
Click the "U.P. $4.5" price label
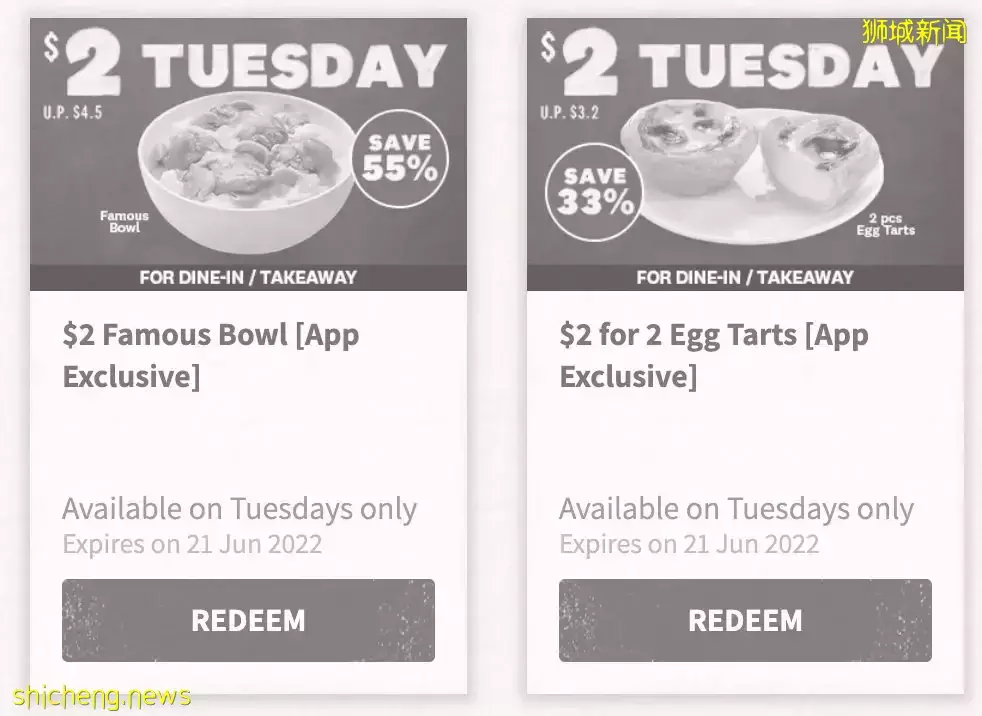click(x=72, y=113)
